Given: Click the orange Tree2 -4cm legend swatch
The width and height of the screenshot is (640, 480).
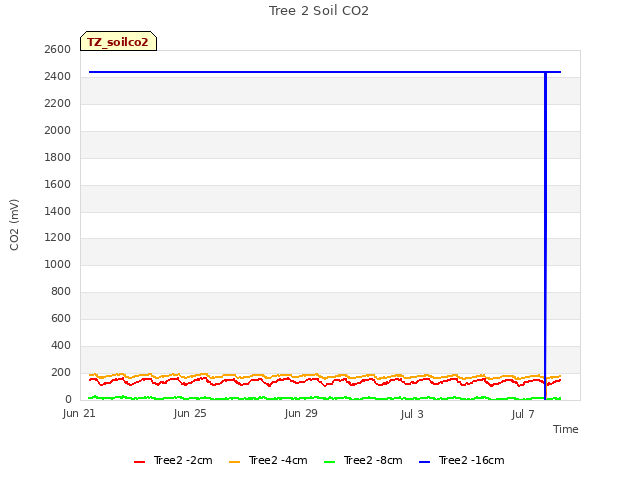Looking at the screenshot, I should click(x=235, y=462).
